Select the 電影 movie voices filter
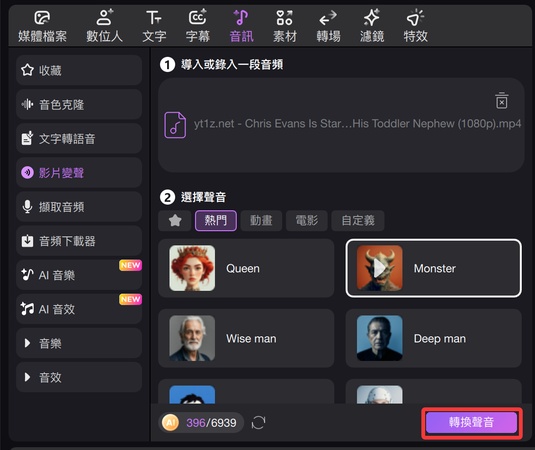535x450 pixels. click(307, 221)
